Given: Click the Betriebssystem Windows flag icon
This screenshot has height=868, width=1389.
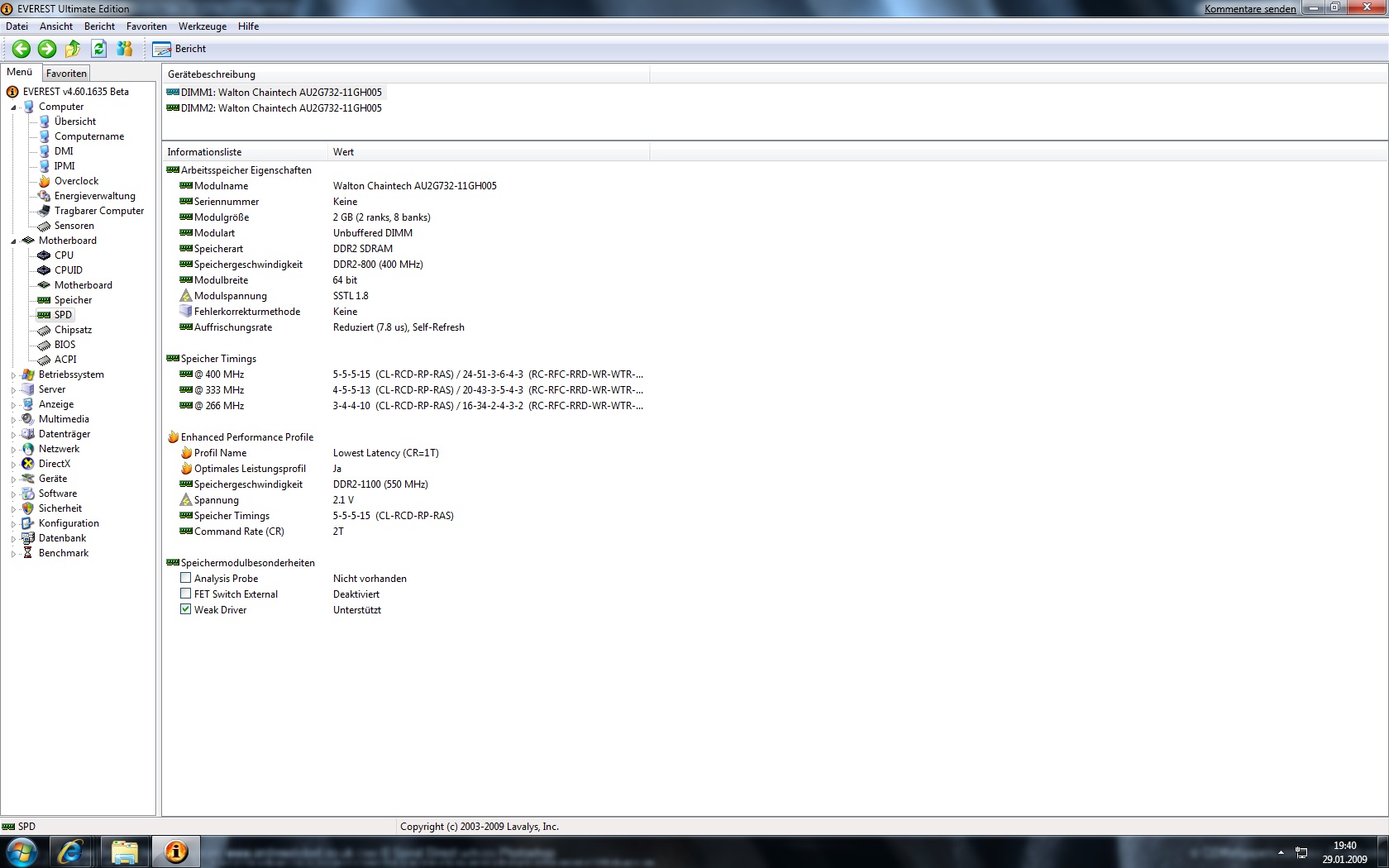Looking at the screenshot, I should (28, 374).
